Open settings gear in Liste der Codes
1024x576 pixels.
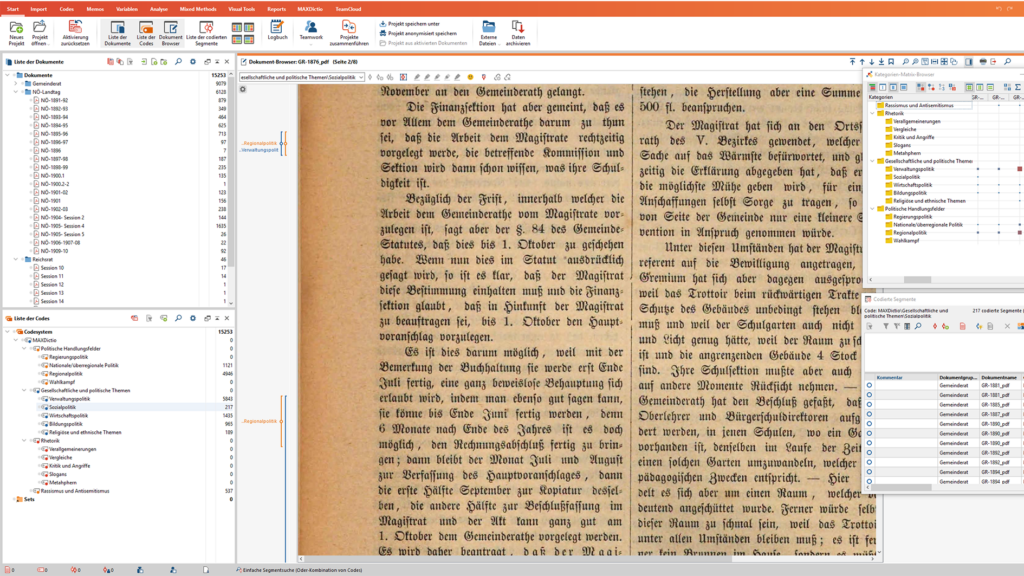point(193,318)
